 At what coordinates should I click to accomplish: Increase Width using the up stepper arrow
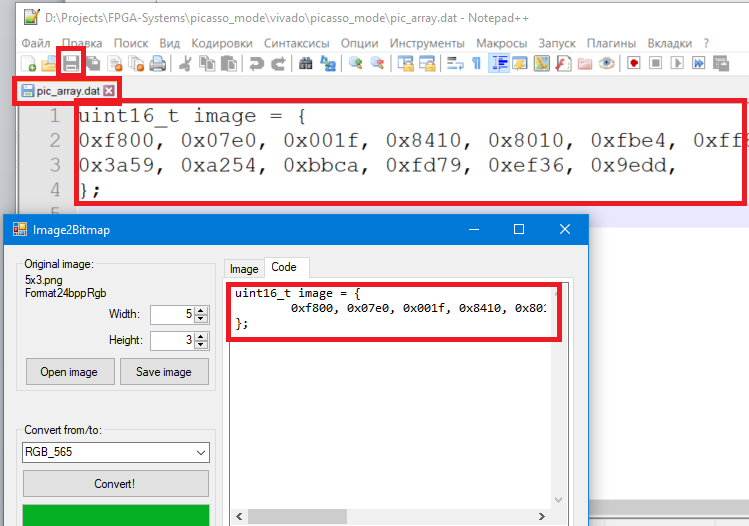(x=201, y=310)
